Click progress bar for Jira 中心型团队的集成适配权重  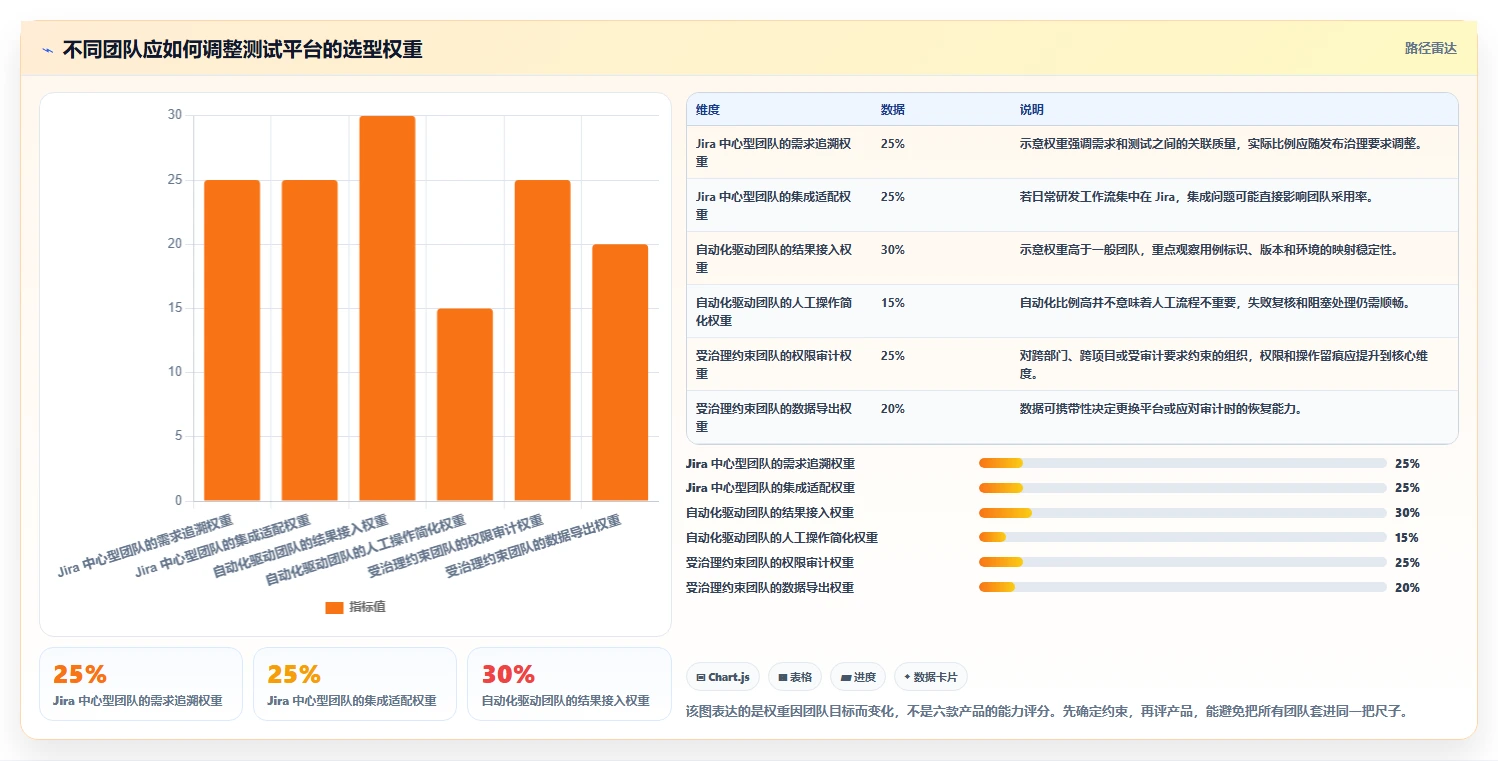1183,488
